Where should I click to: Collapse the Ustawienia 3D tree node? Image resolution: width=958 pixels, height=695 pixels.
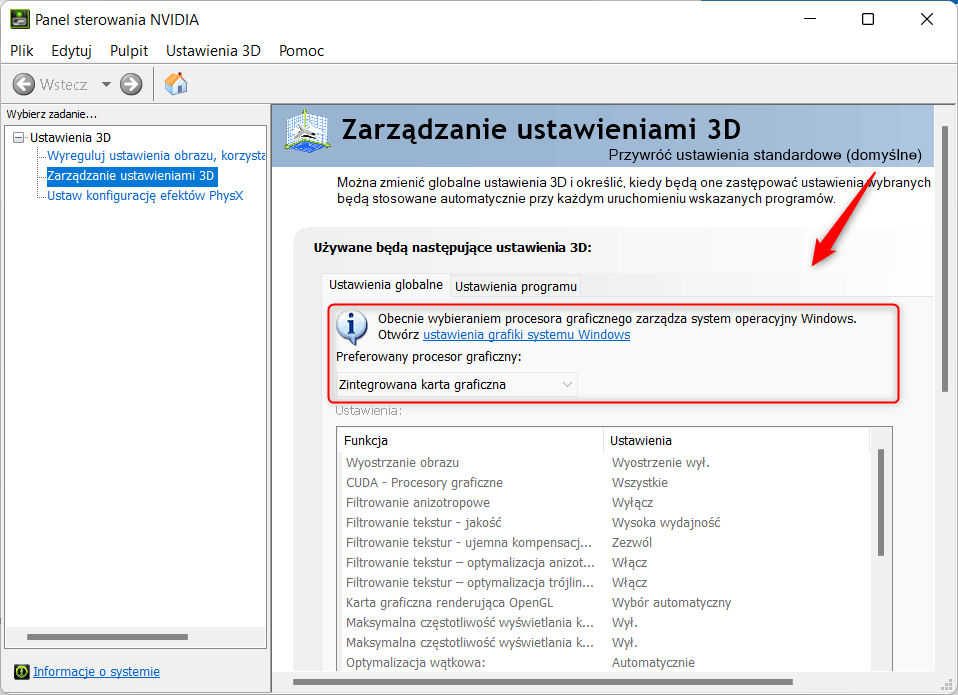[18, 137]
